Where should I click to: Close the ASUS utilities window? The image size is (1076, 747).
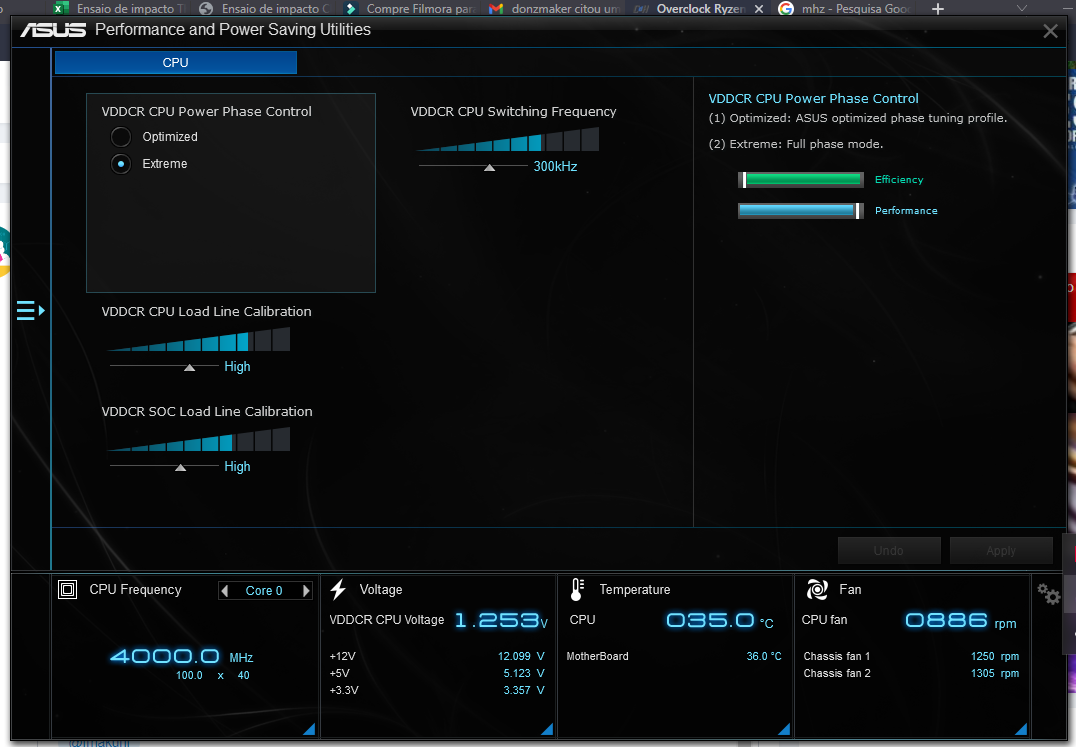[1050, 31]
